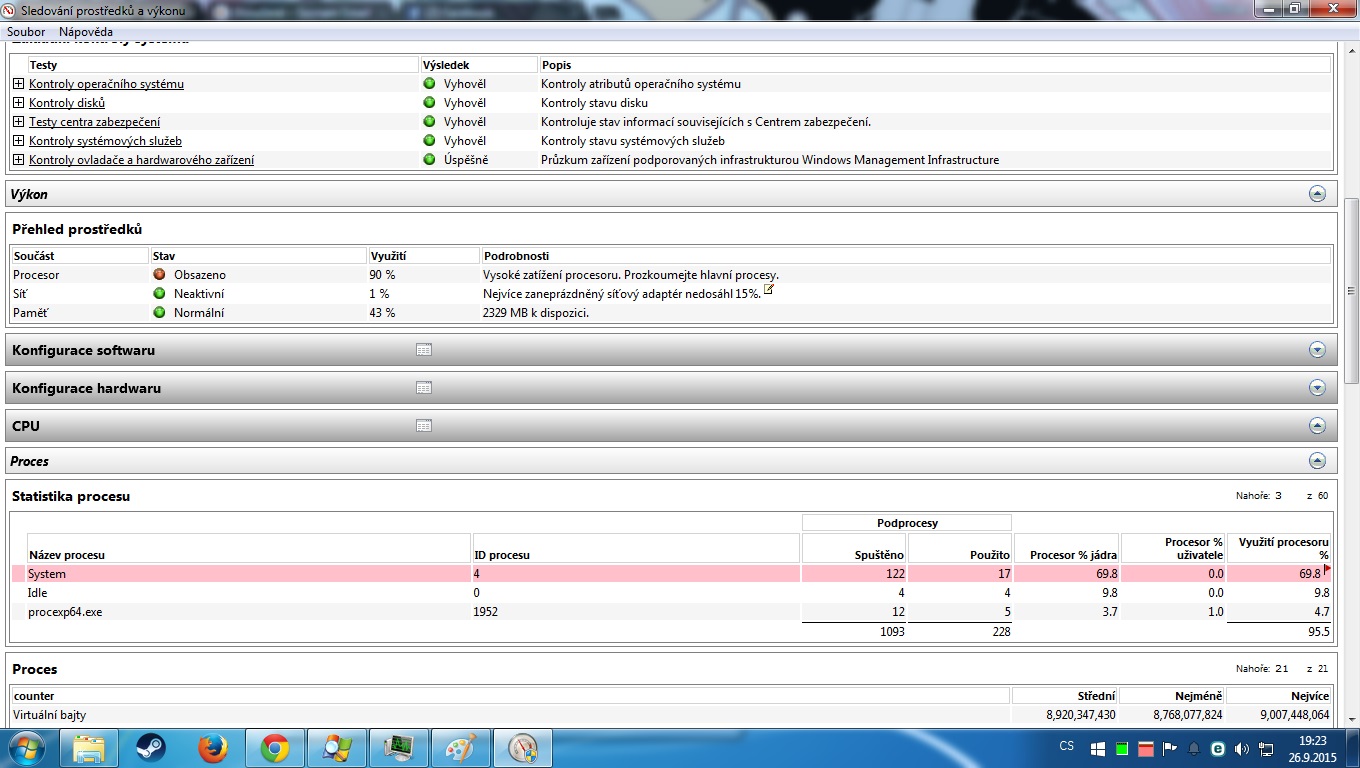The height and width of the screenshot is (768, 1360).
Task: Launch Firefox from the taskbar
Action: point(213,748)
